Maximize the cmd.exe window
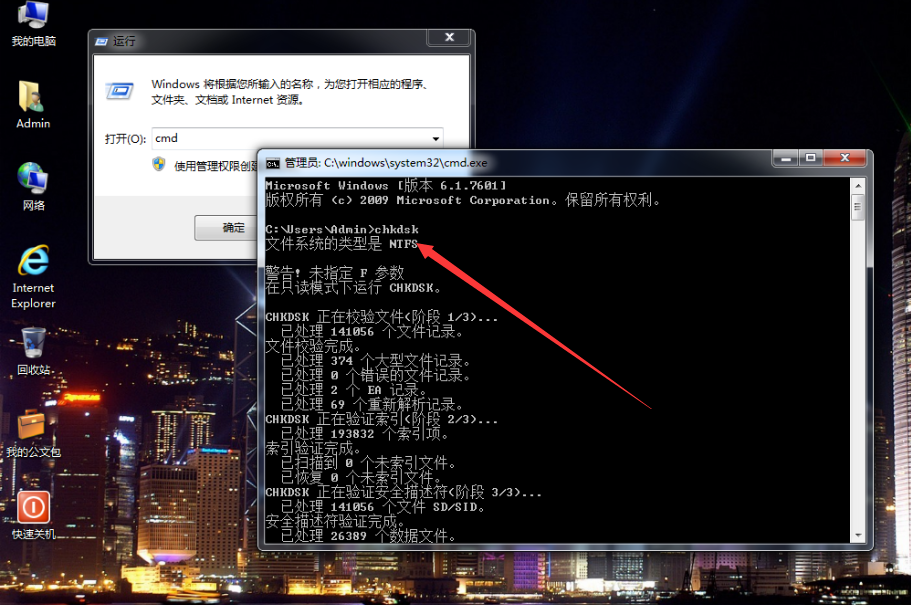Viewport: 911px width, 605px height. (x=810, y=158)
